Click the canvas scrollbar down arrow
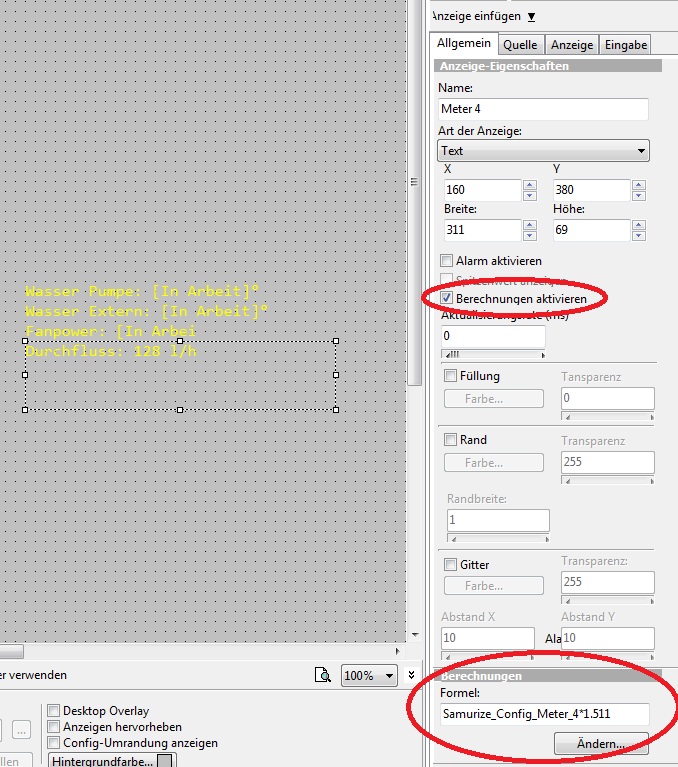Viewport: 678px width, 767px height. pos(415,635)
